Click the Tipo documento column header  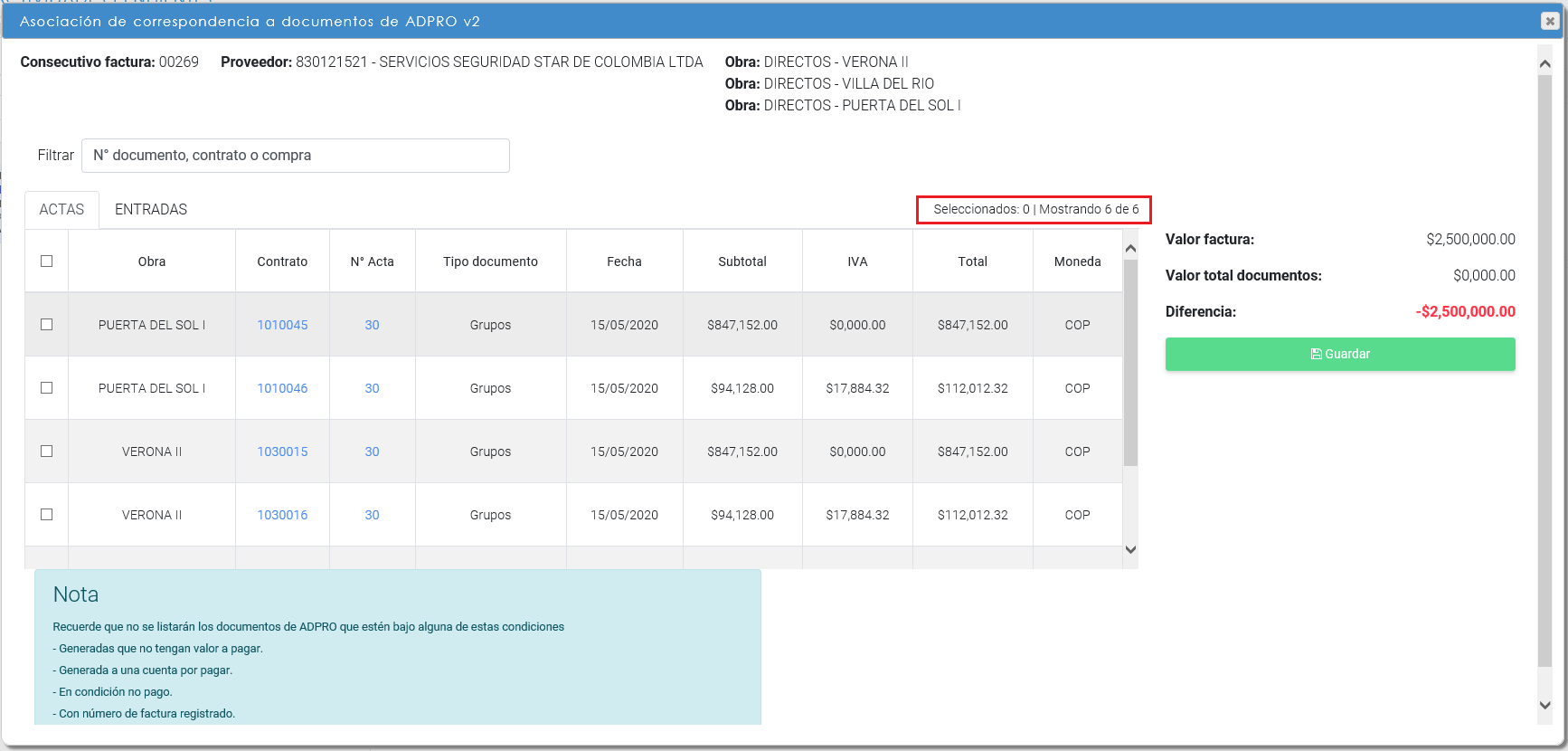pos(490,261)
